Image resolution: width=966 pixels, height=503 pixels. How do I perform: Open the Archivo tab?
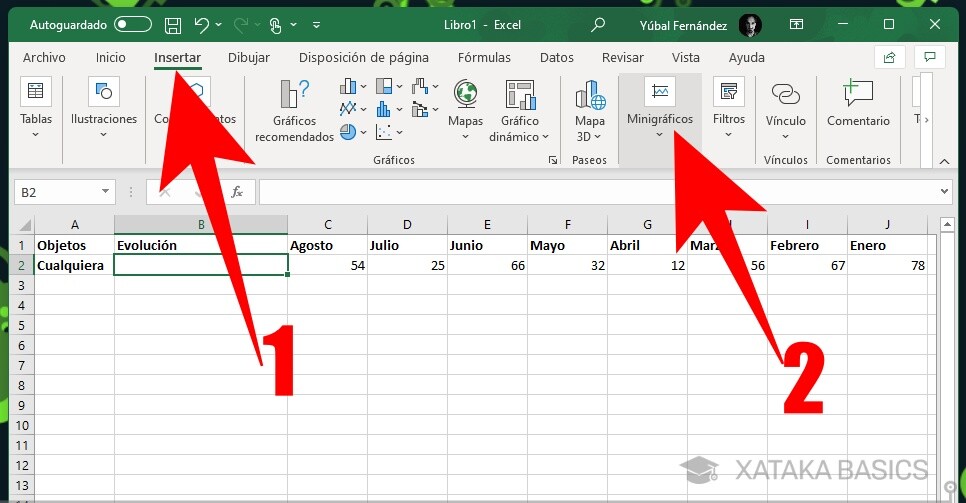point(44,57)
